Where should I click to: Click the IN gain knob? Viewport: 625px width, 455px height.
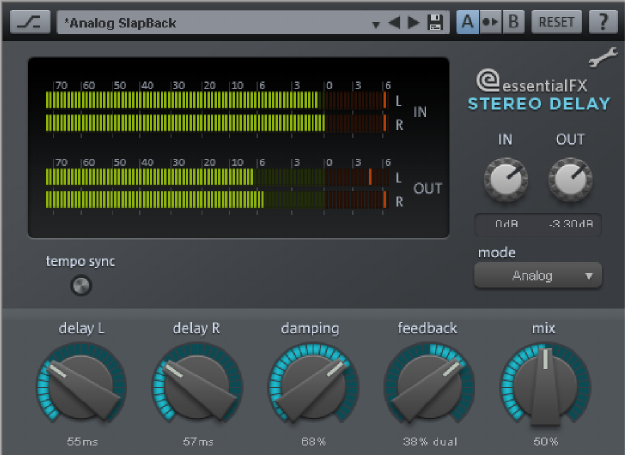coord(505,179)
